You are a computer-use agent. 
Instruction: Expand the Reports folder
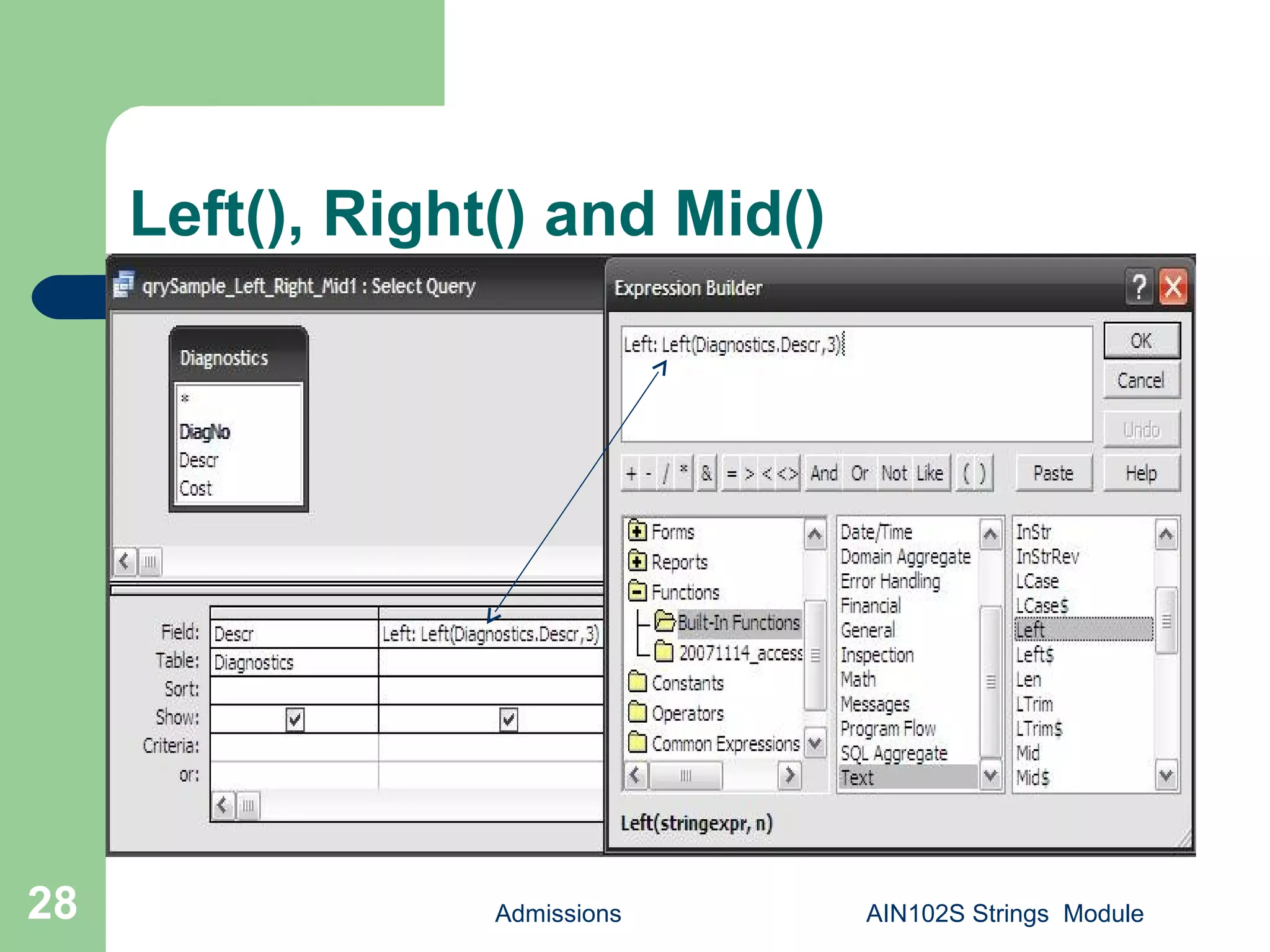(x=637, y=562)
